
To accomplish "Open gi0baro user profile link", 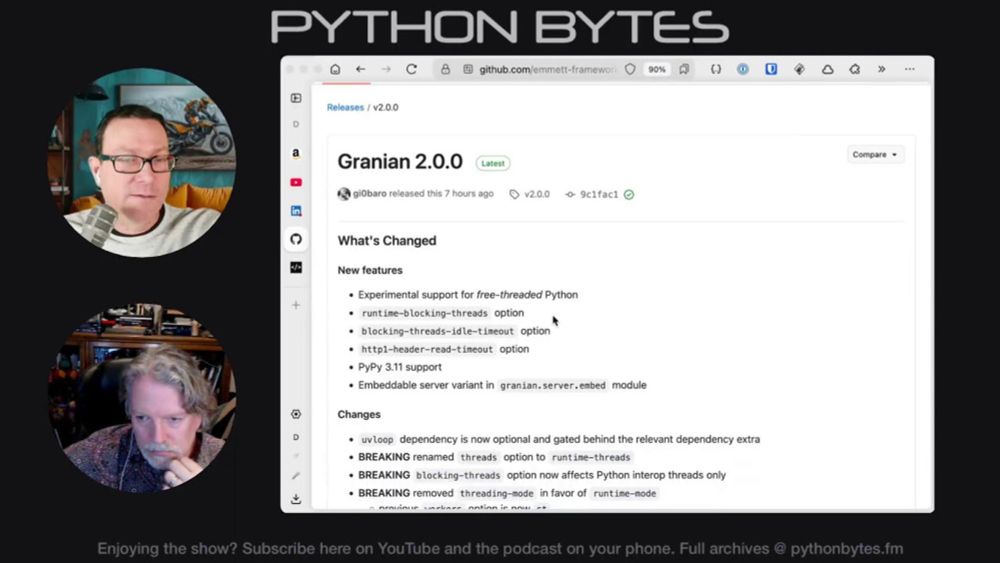I will tap(369, 194).
